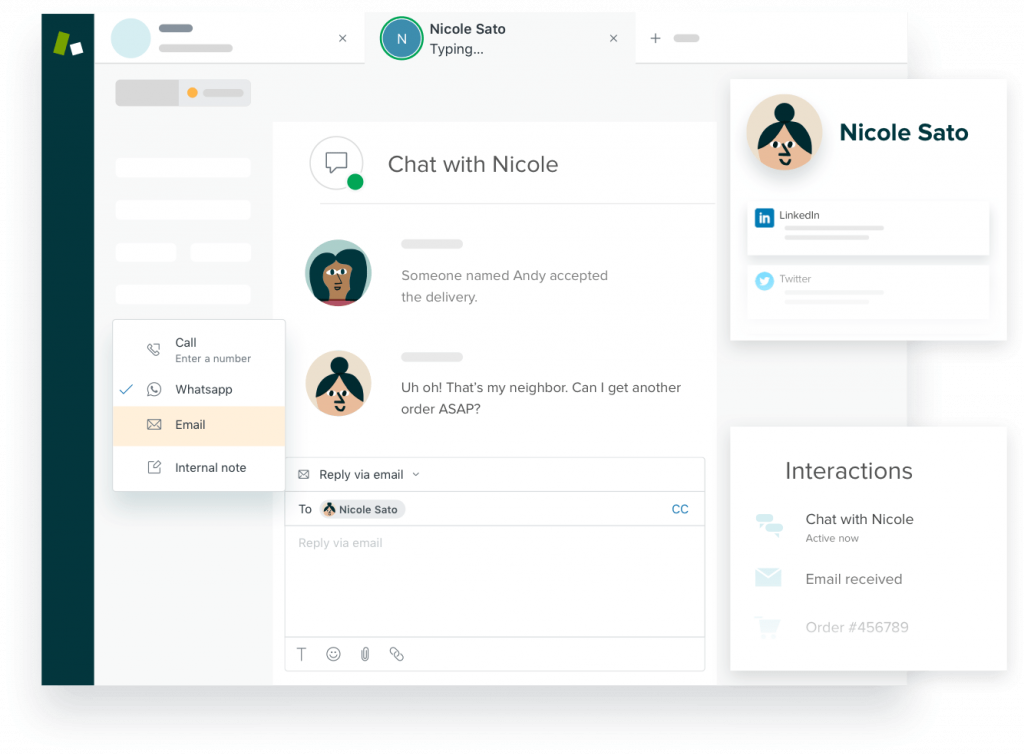Click the Whatsapp logo icon
The width and height of the screenshot is (1024, 755).
154,389
